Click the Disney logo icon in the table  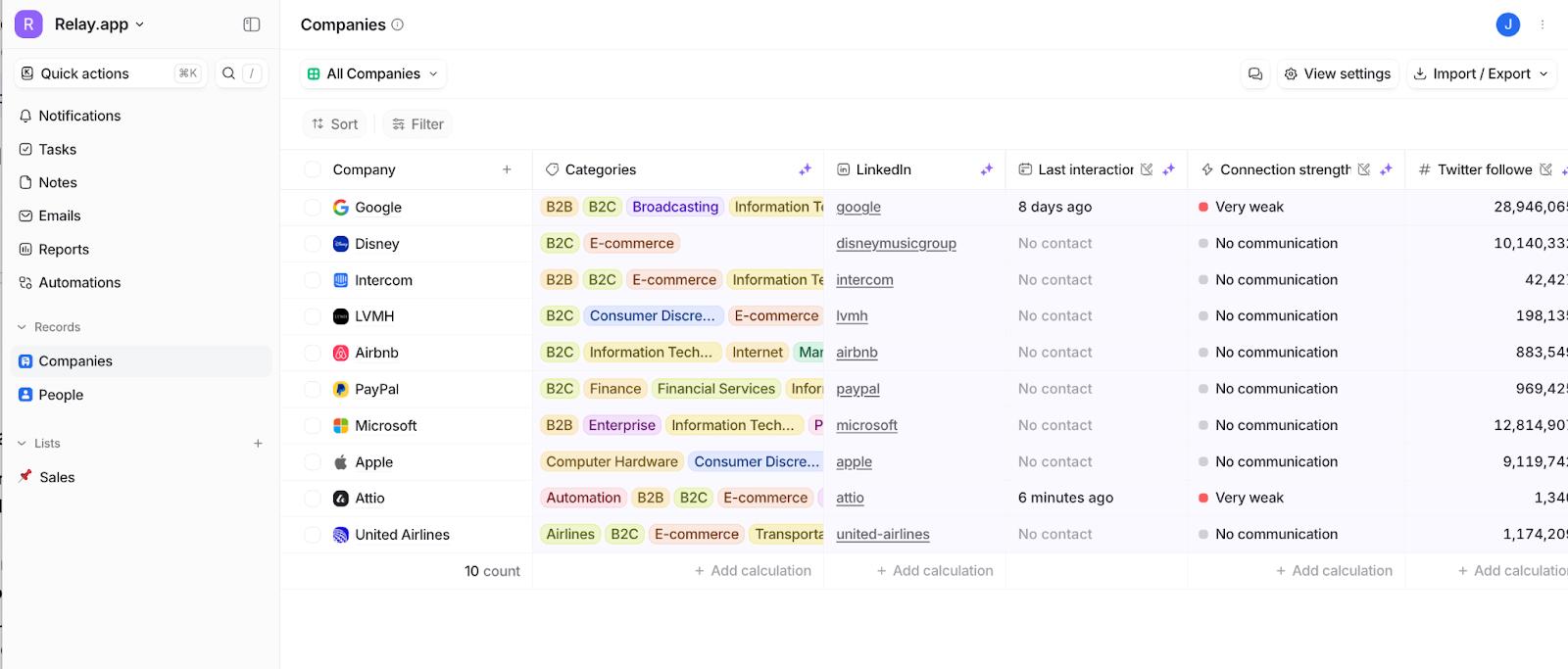click(x=341, y=244)
